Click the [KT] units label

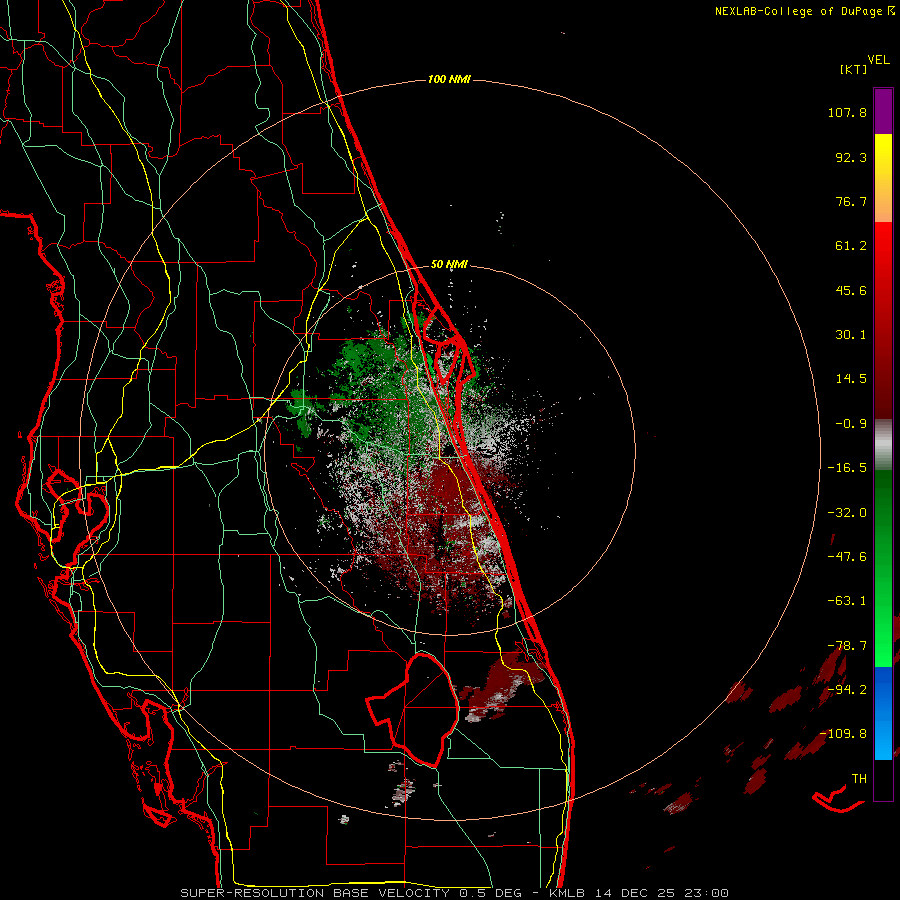point(854,69)
